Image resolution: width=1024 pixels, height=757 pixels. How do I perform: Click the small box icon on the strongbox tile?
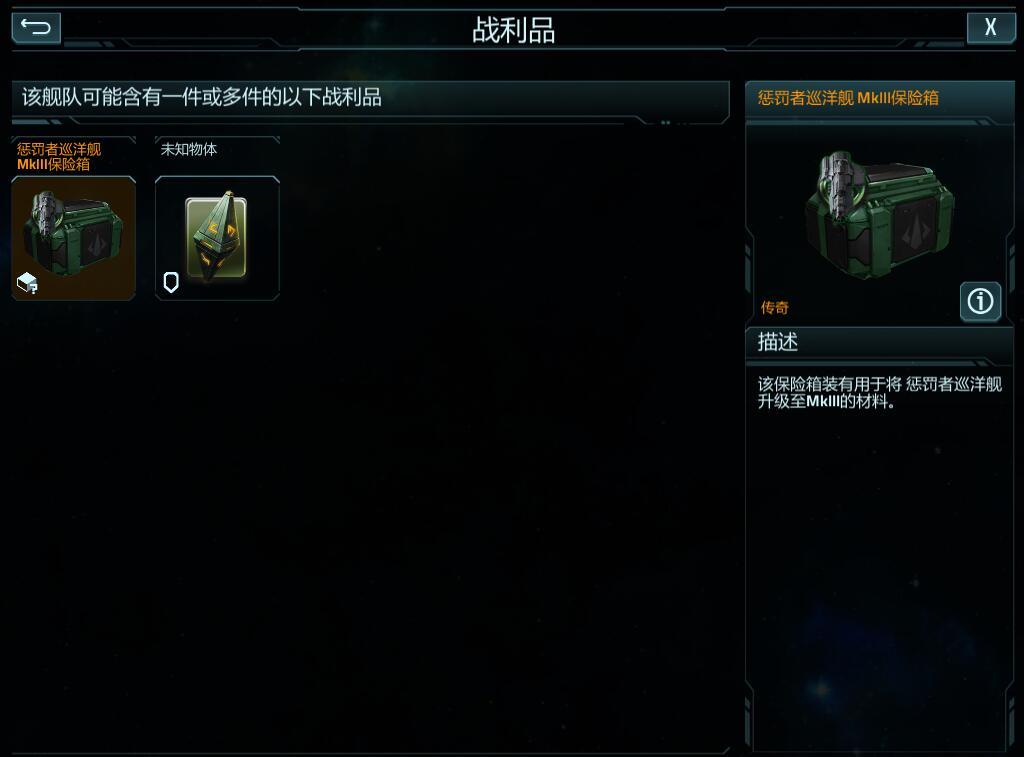(x=27, y=283)
